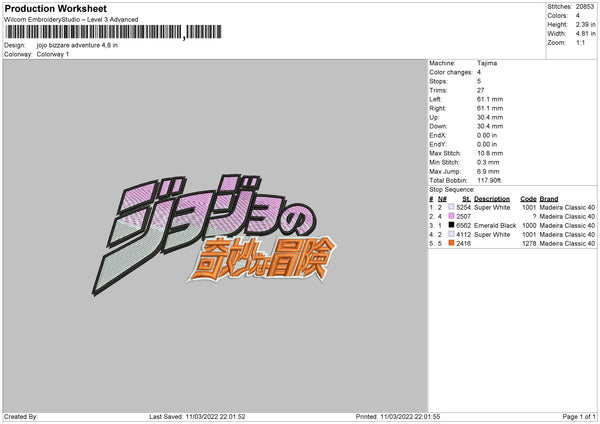Image resolution: width=600 pixels, height=424 pixels.
Task: Click the Stitches count value 20853
Action: point(585,7)
